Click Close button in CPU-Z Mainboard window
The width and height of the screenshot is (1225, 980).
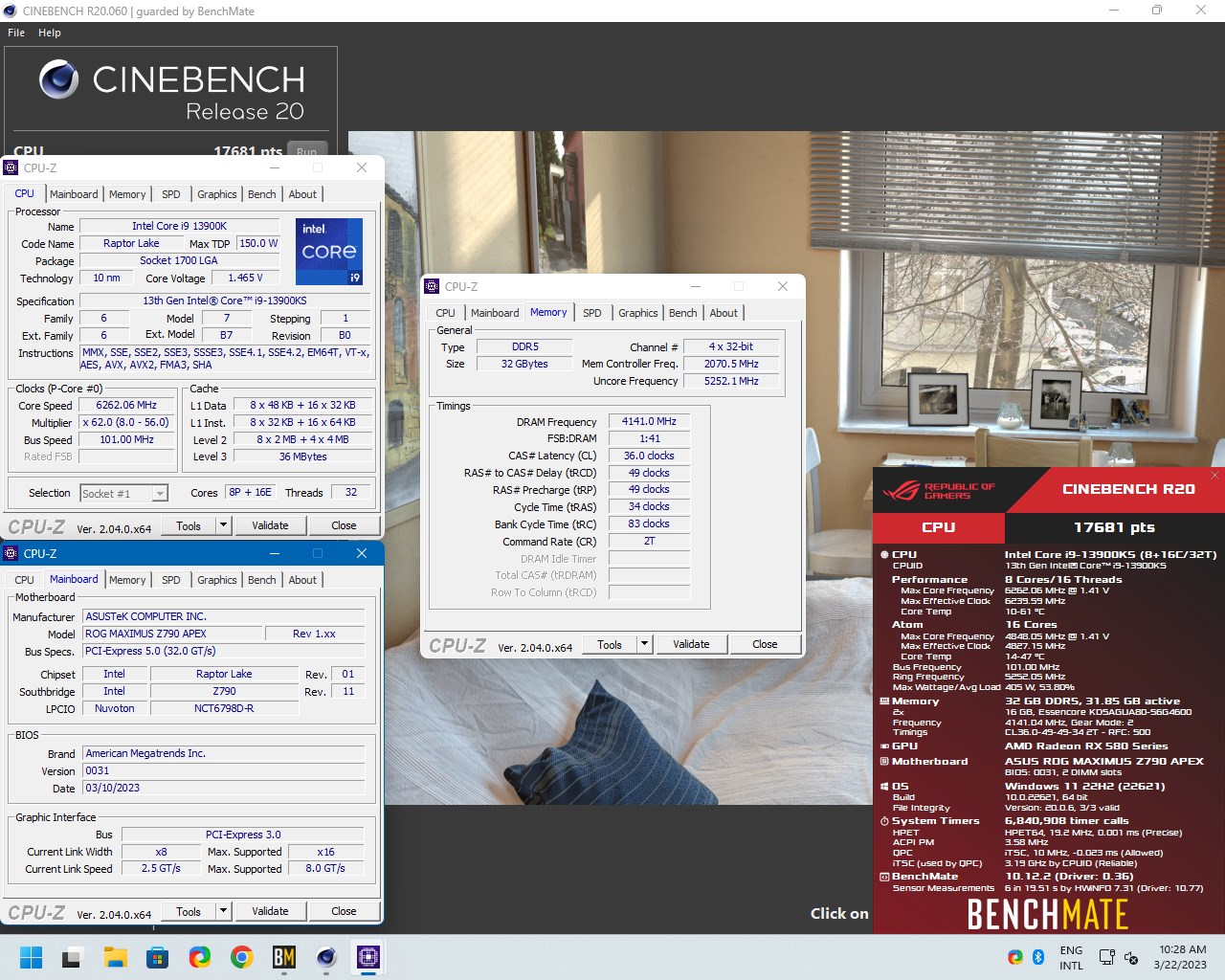click(344, 911)
